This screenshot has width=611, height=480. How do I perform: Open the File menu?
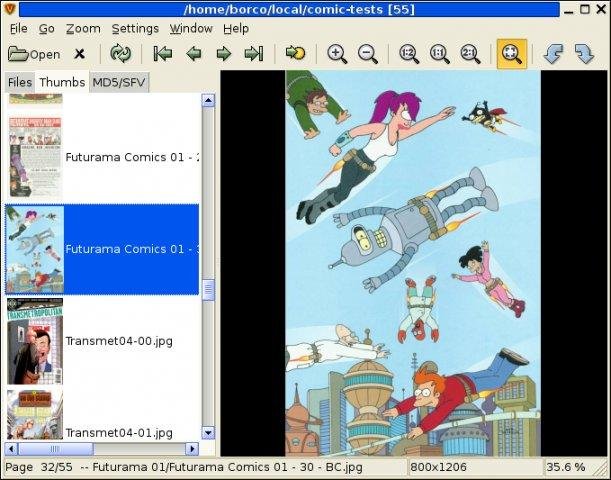tap(19, 28)
